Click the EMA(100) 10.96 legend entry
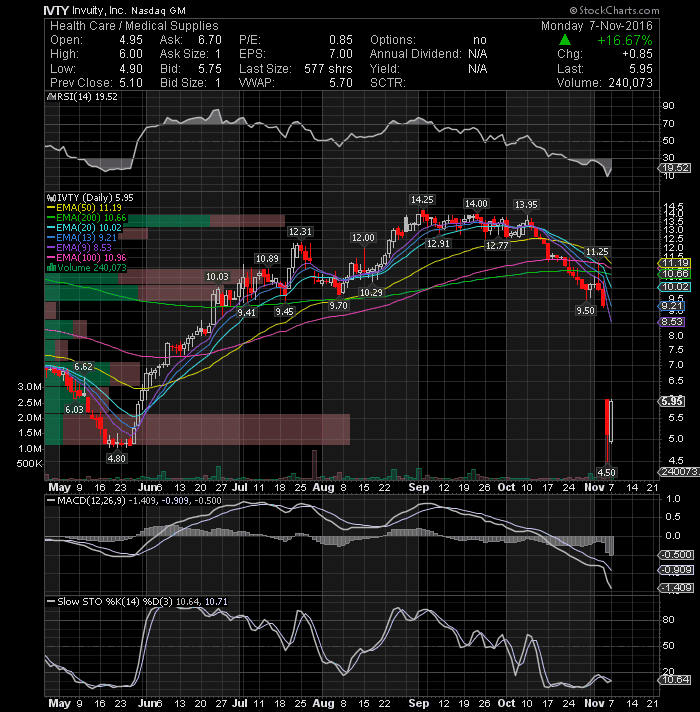The width and height of the screenshot is (700, 712). [x=87, y=258]
